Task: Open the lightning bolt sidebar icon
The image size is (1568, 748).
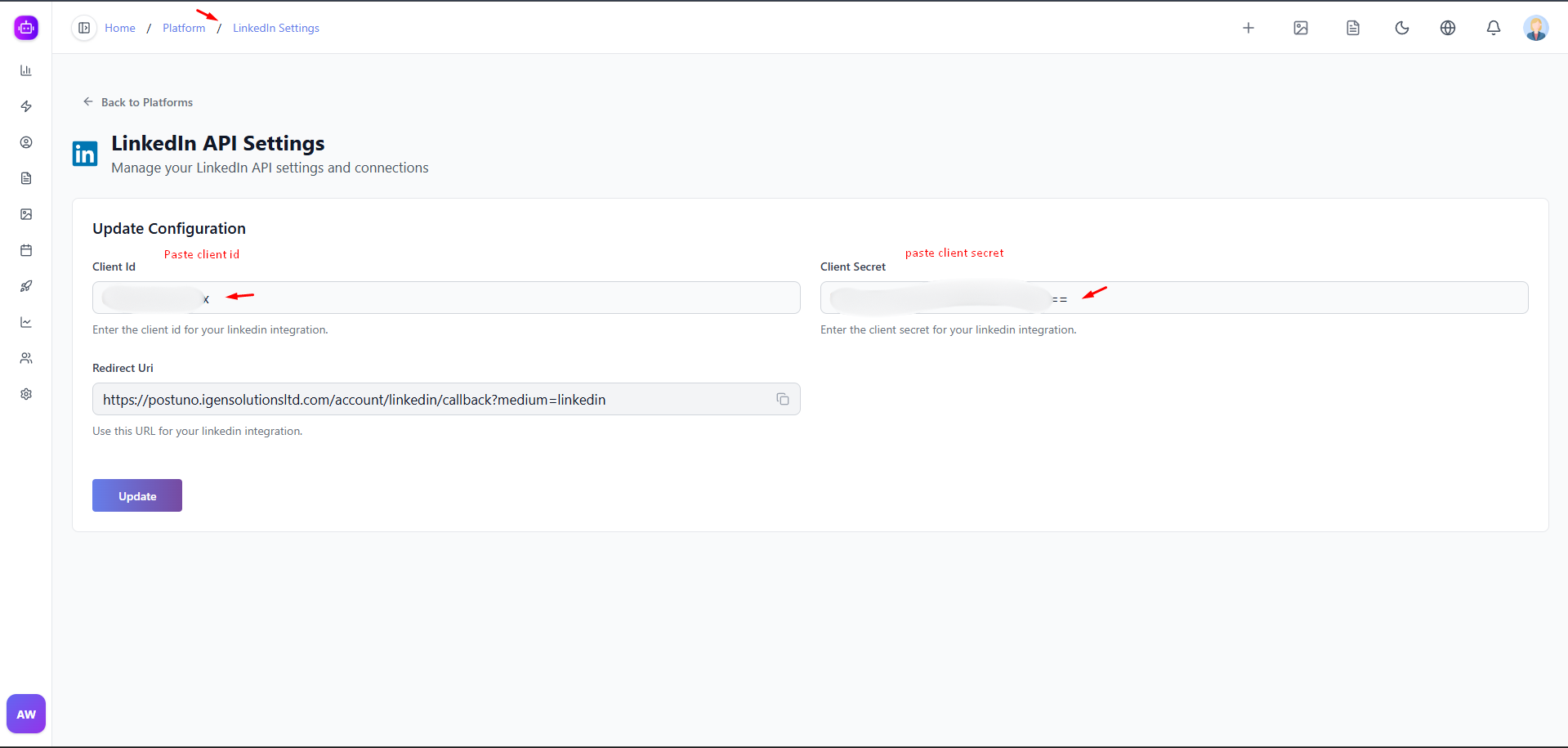Action: click(x=26, y=106)
